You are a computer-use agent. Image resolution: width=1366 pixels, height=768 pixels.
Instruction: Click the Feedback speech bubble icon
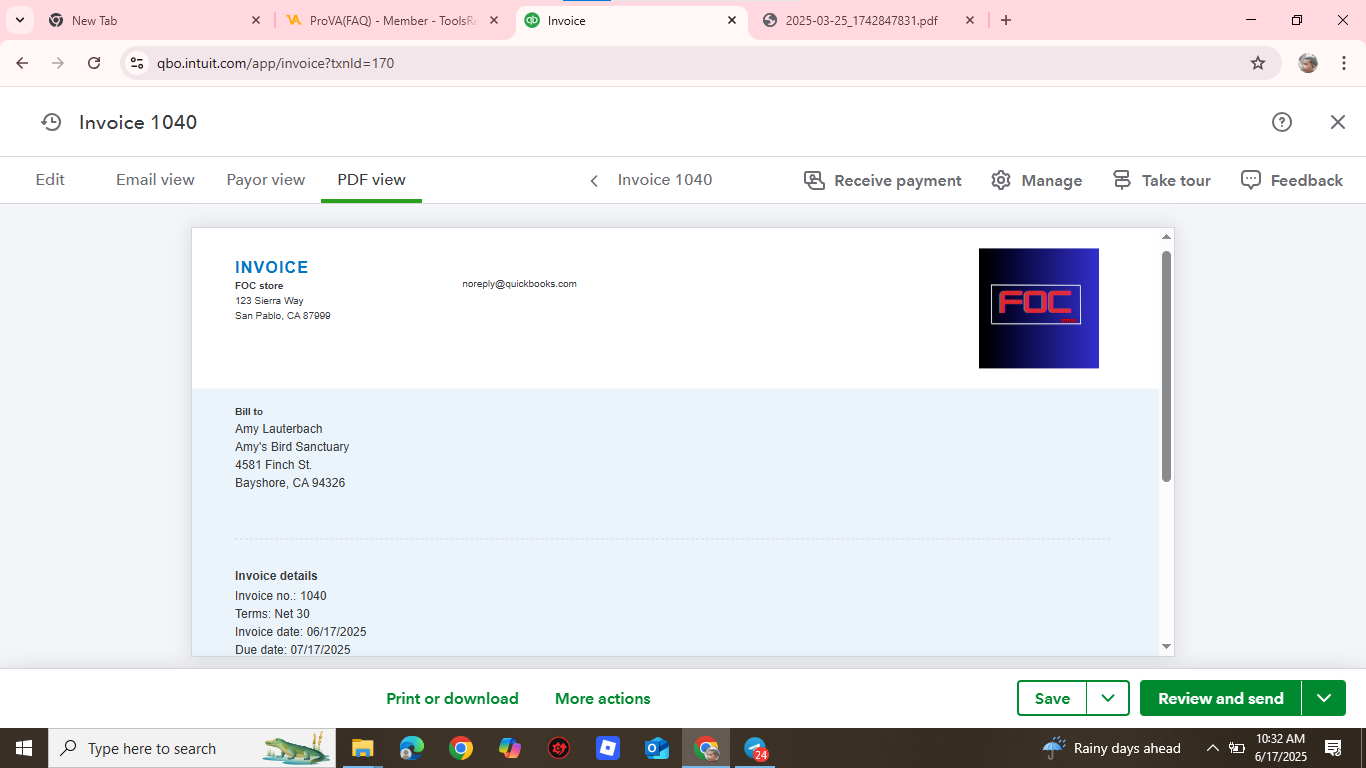click(1251, 180)
